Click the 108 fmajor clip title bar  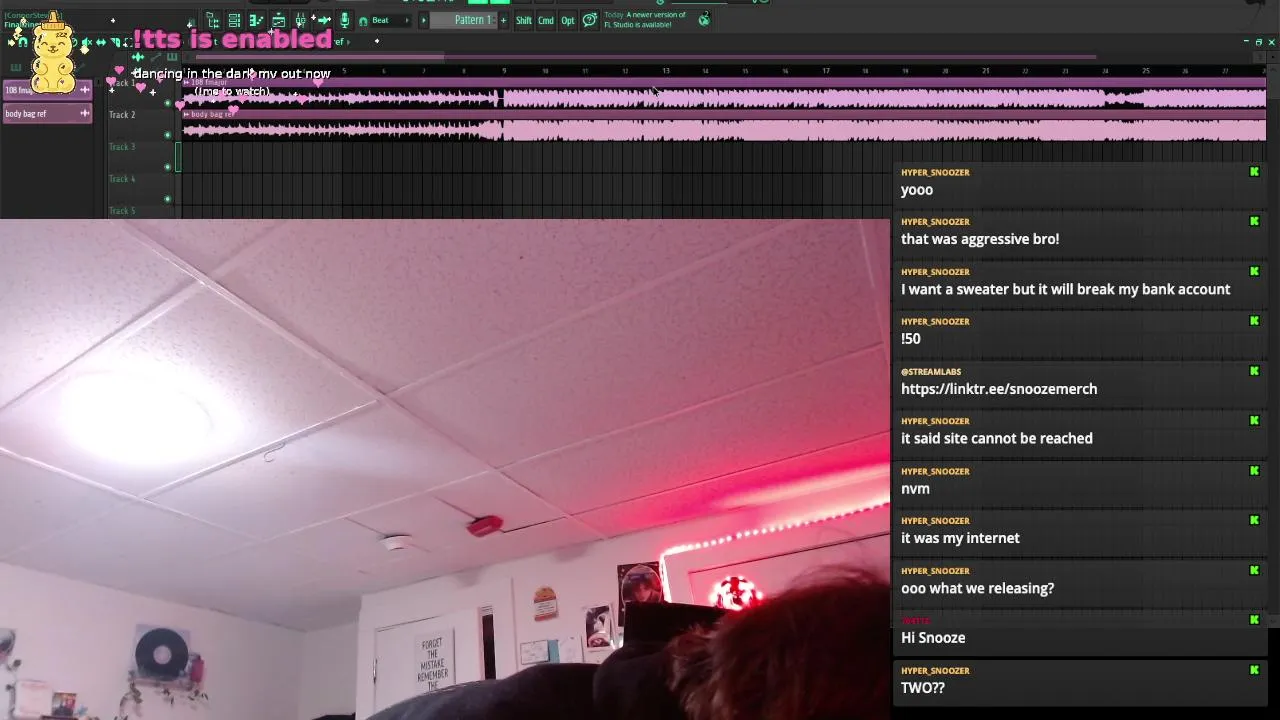(724, 82)
